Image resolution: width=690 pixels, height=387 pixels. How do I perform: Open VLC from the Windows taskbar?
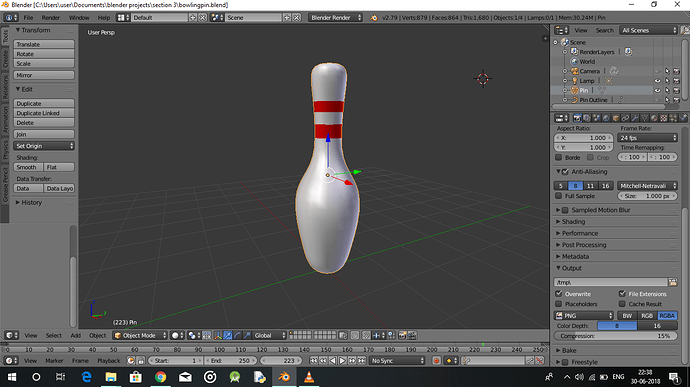coord(309,377)
